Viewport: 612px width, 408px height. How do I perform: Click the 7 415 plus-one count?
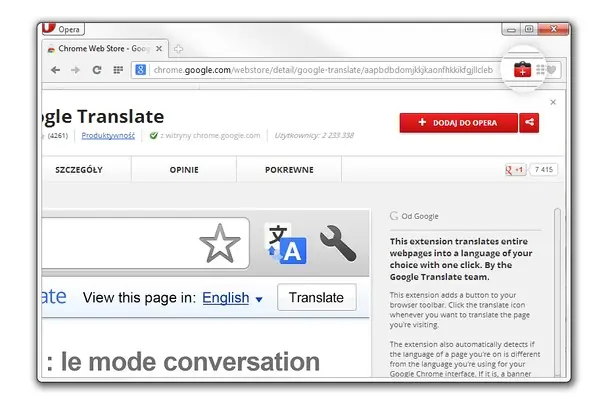tap(544, 170)
